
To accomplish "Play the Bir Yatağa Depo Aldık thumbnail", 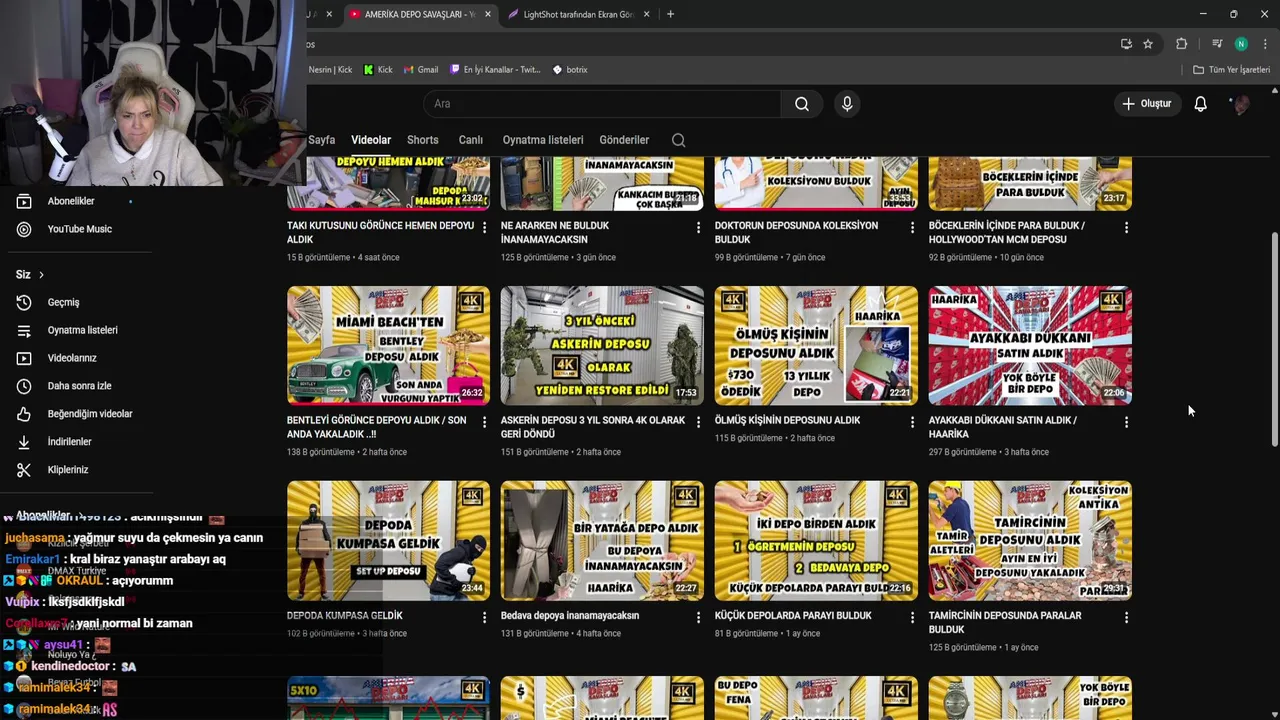I will [x=602, y=540].
